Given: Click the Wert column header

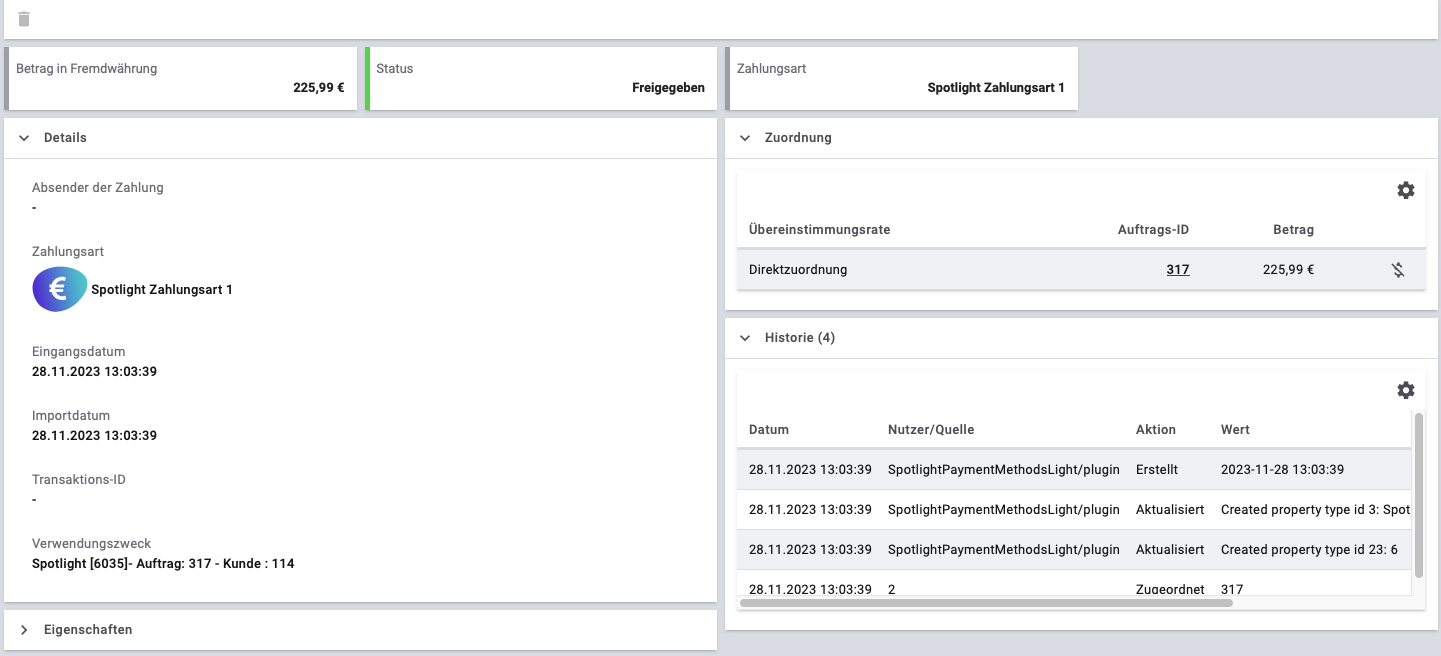Looking at the screenshot, I should click(x=1235, y=430).
